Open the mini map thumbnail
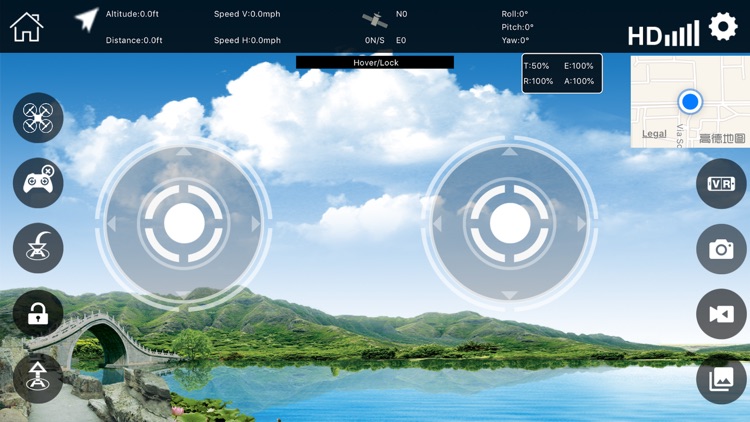 coord(690,102)
